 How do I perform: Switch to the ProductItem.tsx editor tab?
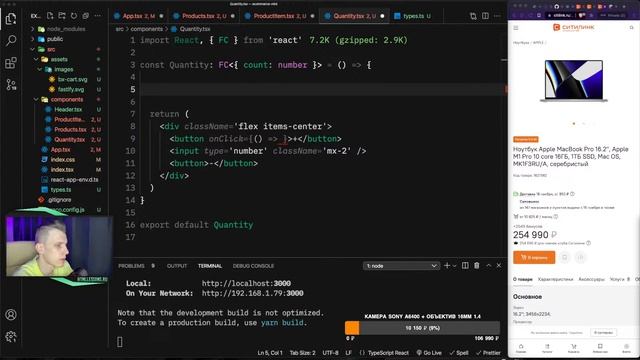279,16
